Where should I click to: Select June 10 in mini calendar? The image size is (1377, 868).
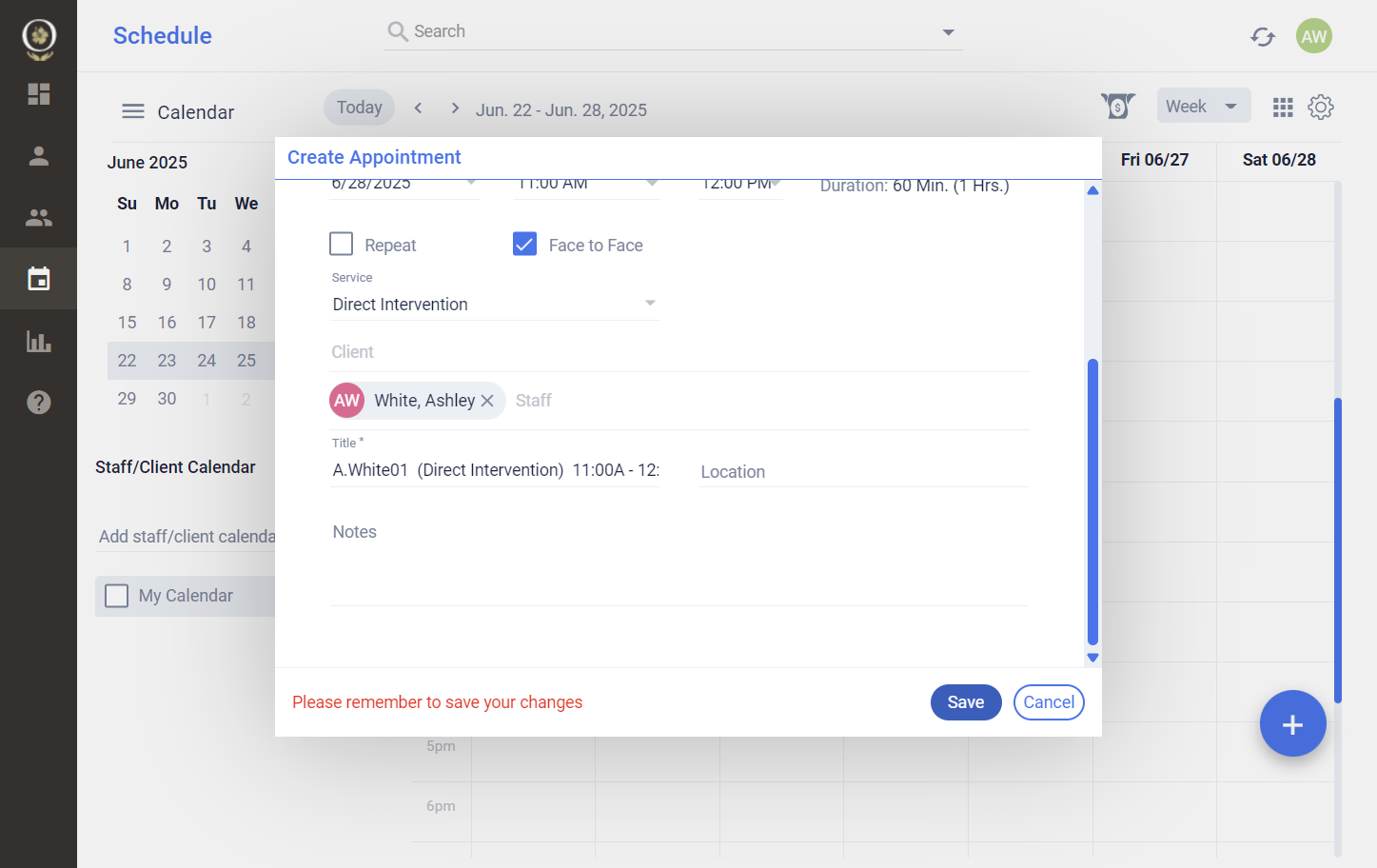(x=207, y=285)
